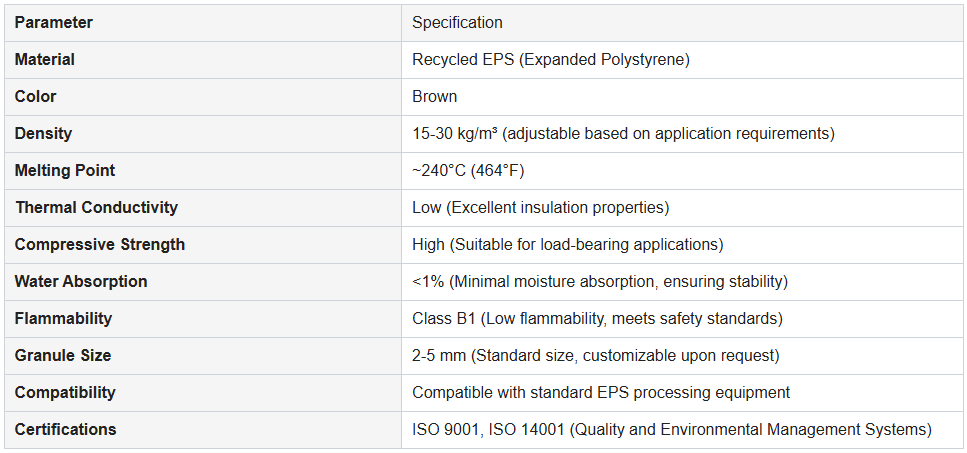967x453 pixels.
Task: Select the "Melting Point" row label
Action: tap(64, 170)
